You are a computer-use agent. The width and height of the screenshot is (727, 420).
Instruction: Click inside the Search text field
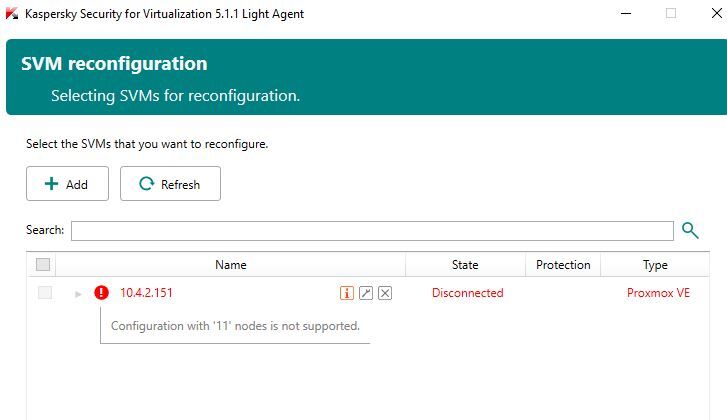tap(372, 231)
